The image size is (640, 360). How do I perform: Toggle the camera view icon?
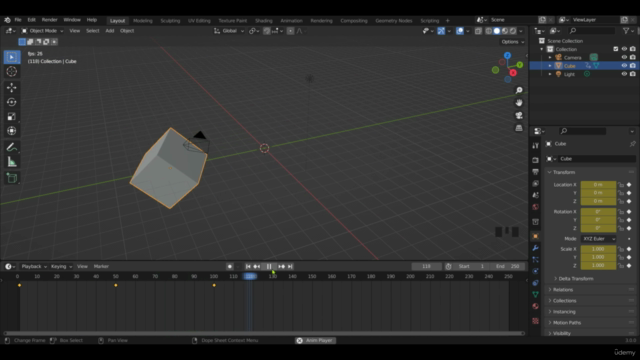[x=519, y=116]
